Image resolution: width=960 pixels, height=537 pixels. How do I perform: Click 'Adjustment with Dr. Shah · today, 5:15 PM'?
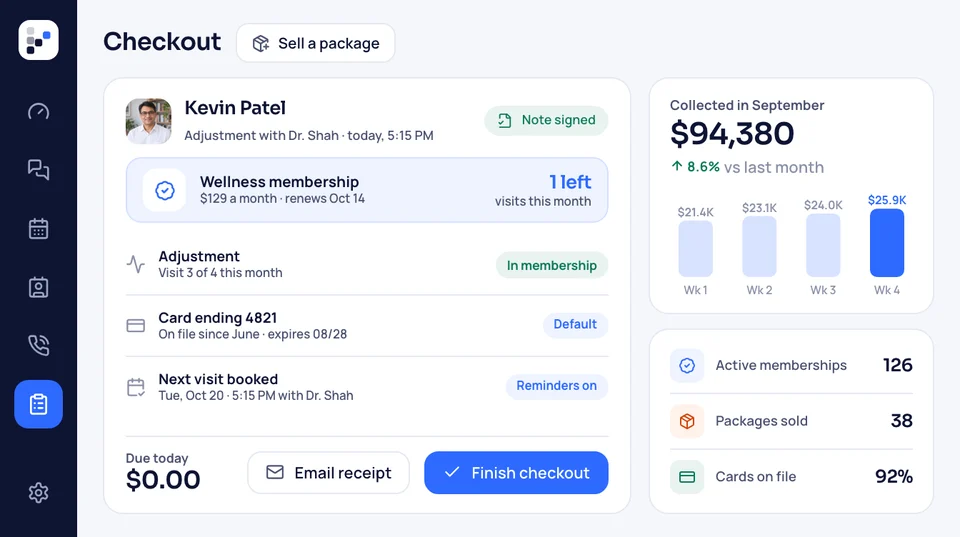tap(309, 135)
